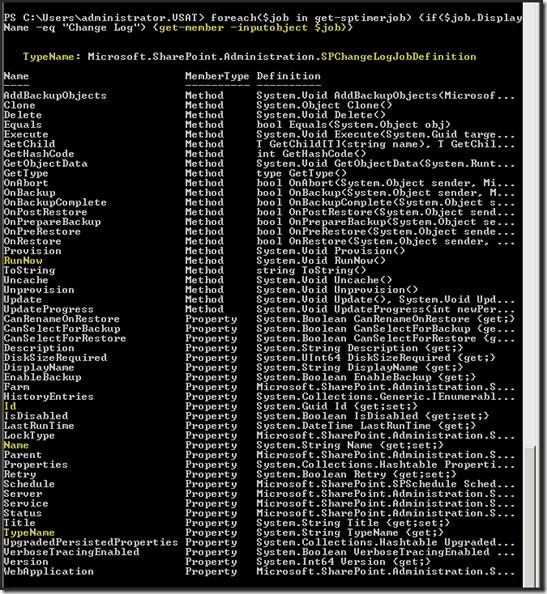Viewport: 547px width, 594px height.
Task: Click the CanRenameOnRestore property name
Action: point(61,319)
